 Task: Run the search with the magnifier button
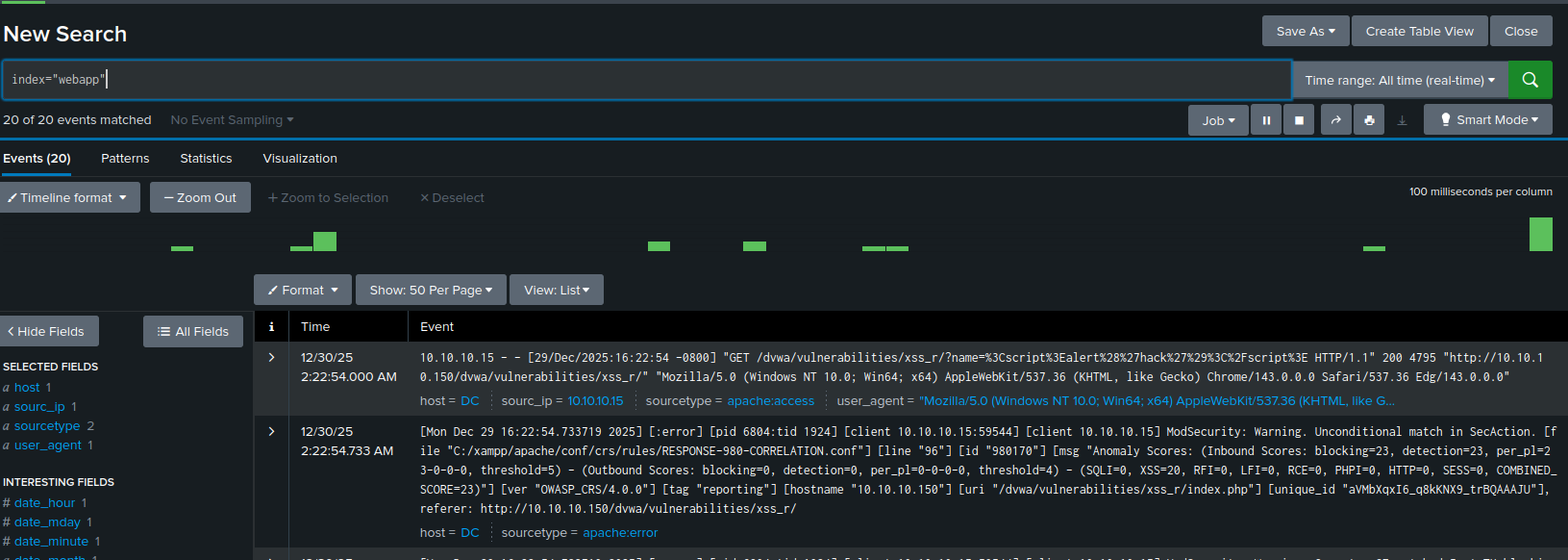pos(1531,80)
